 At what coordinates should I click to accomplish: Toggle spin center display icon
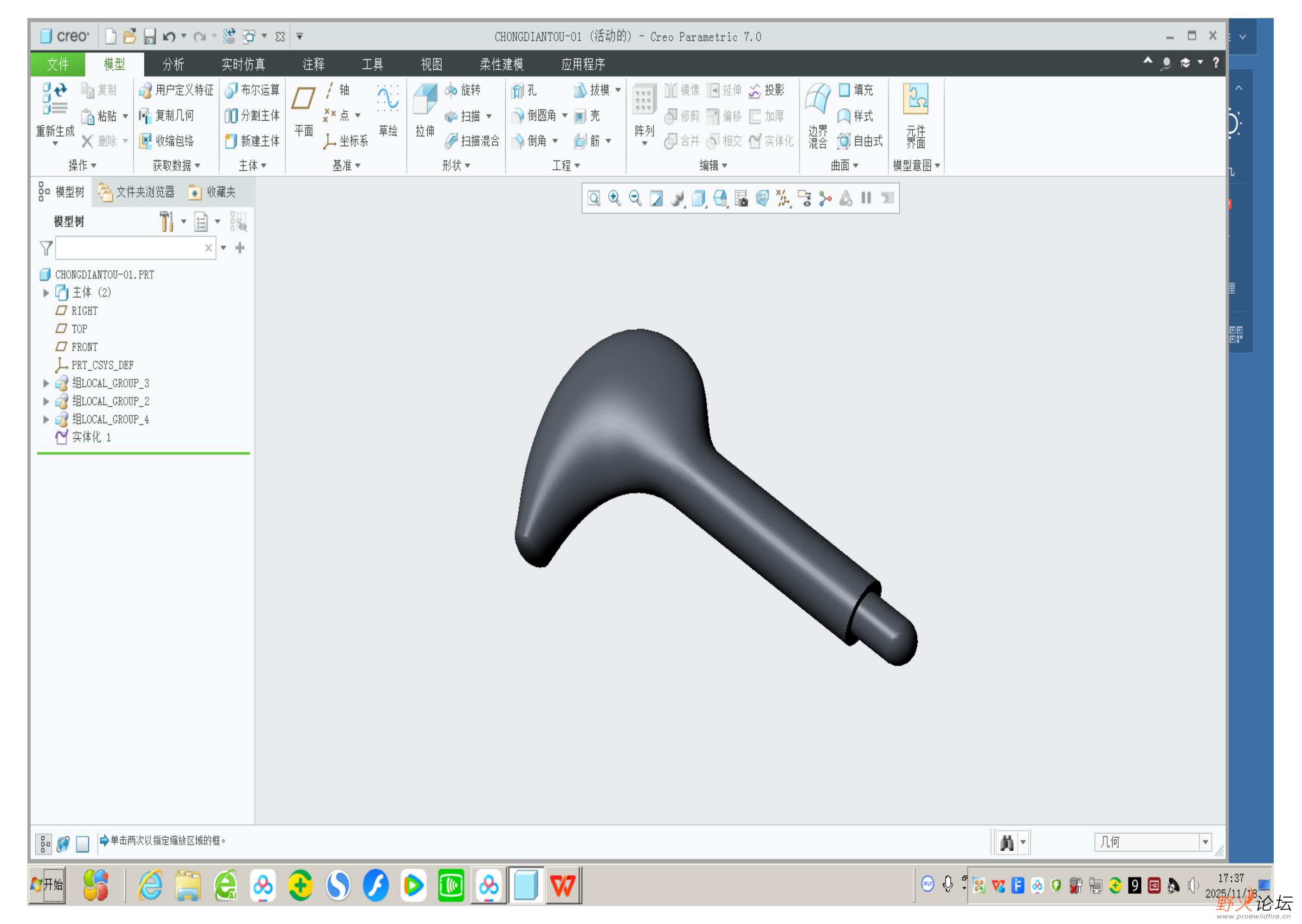(x=825, y=198)
